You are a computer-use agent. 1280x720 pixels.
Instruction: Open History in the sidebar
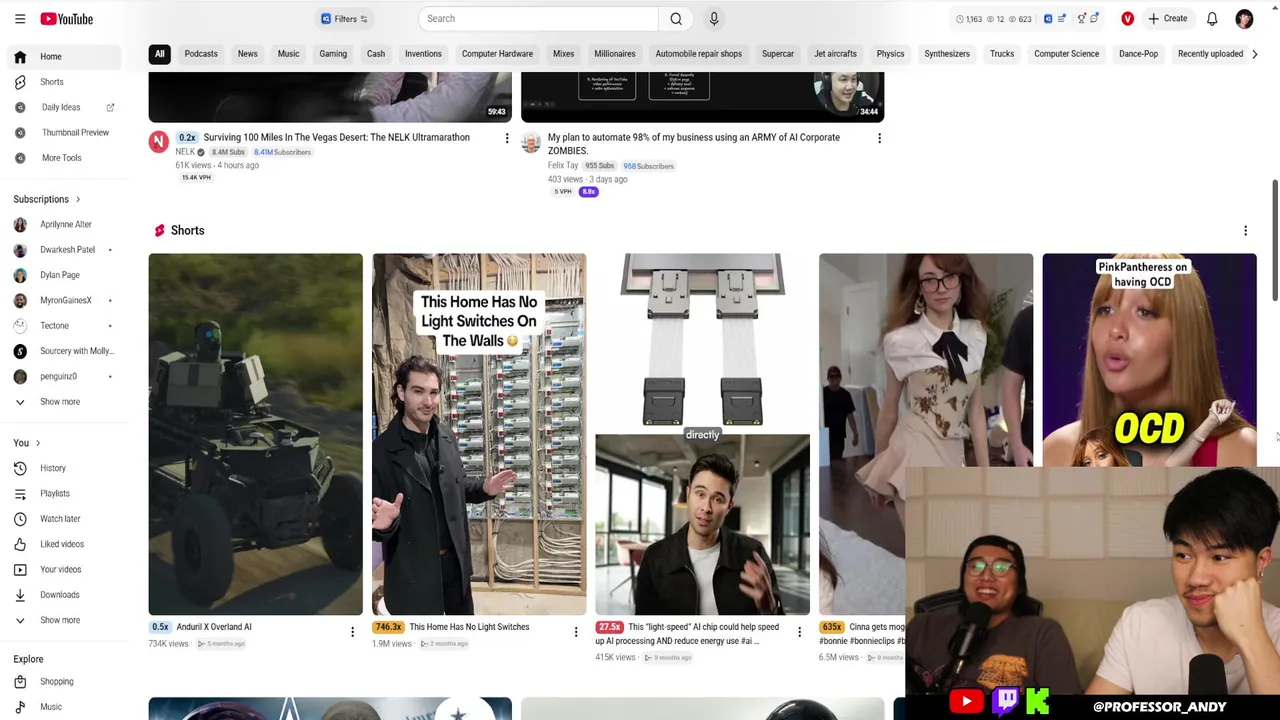pyautogui.click(x=64, y=468)
